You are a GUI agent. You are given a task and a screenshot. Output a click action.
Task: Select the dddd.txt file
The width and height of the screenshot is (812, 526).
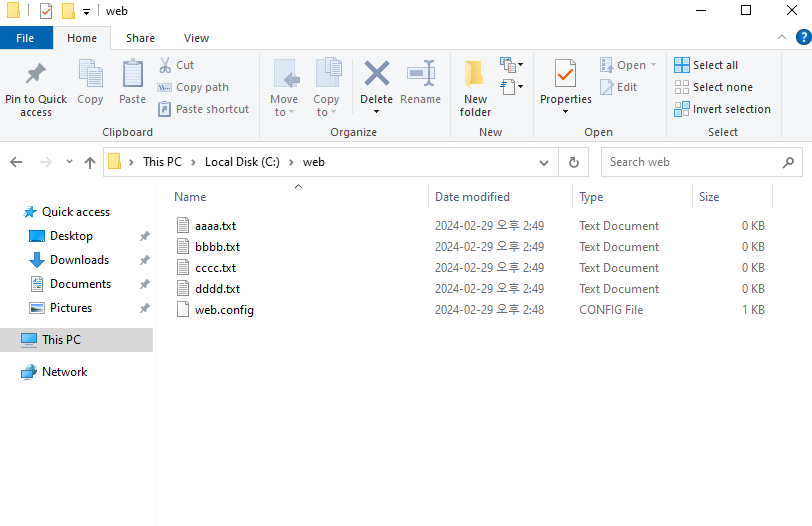[218, 289]
